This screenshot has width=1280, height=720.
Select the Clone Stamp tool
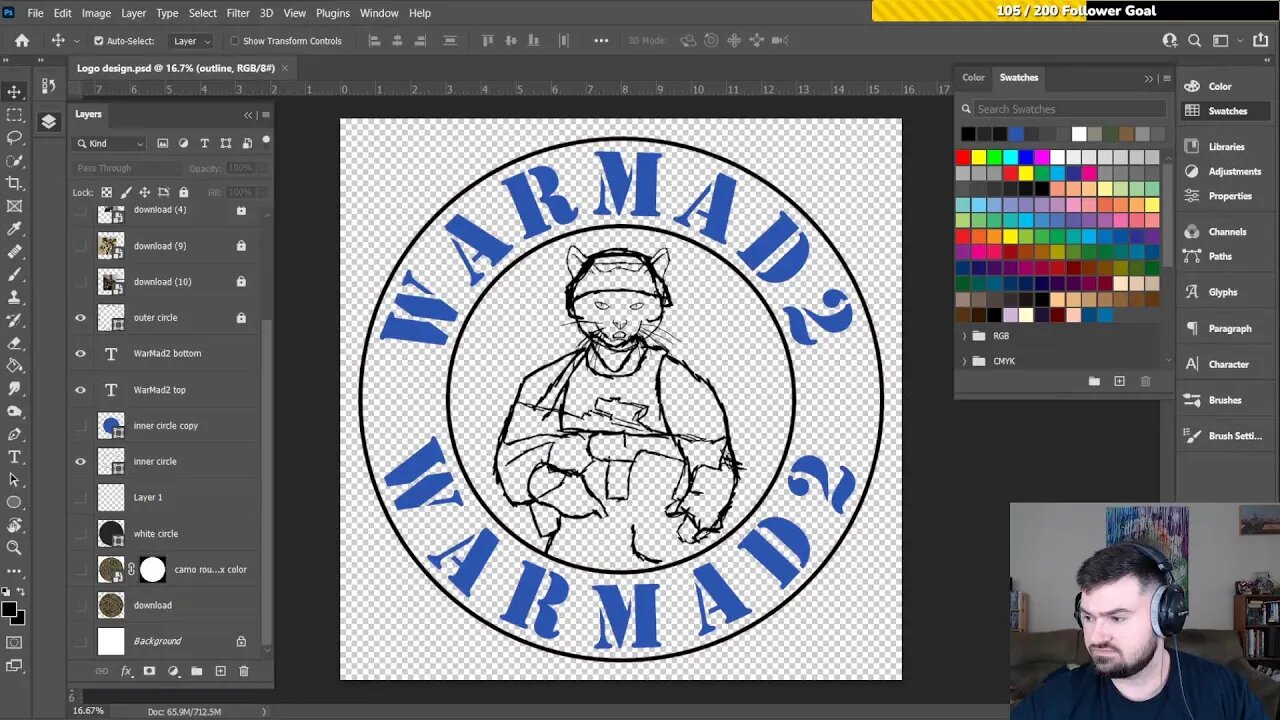pos(14,297)
